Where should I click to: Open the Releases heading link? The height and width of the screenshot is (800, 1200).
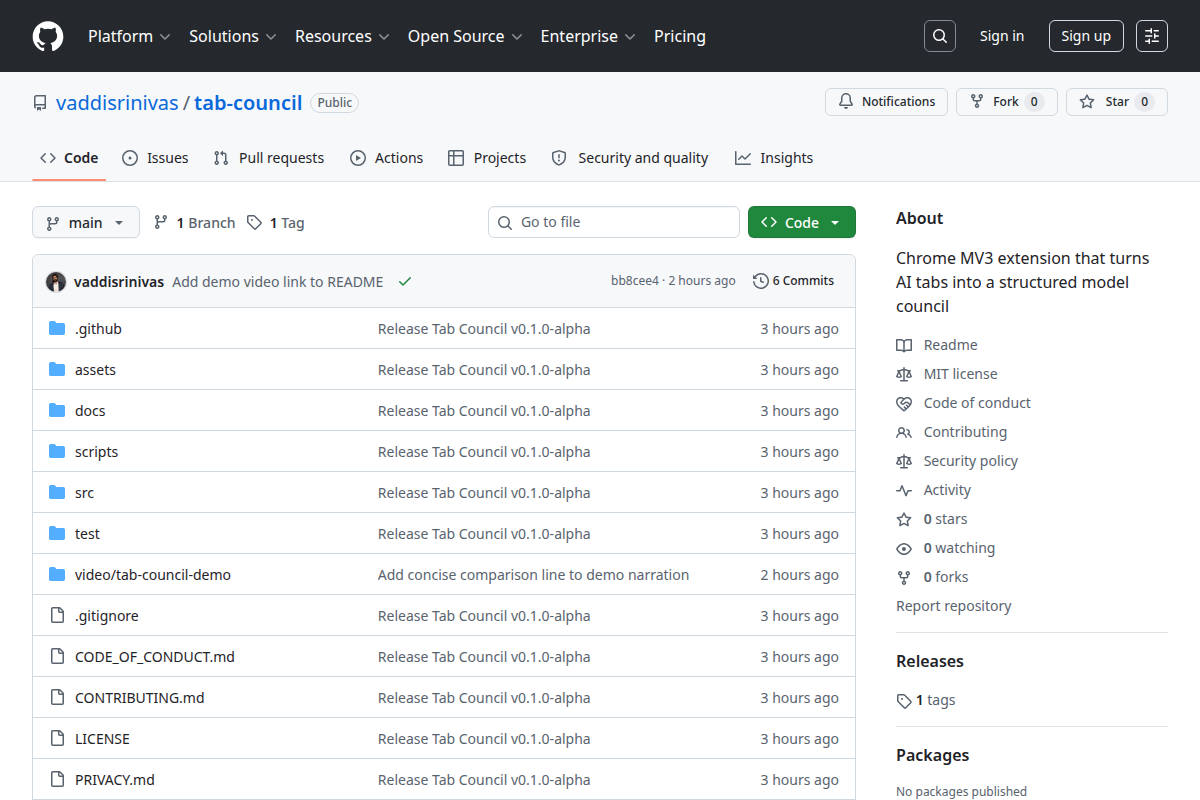(x=930, y=661)
